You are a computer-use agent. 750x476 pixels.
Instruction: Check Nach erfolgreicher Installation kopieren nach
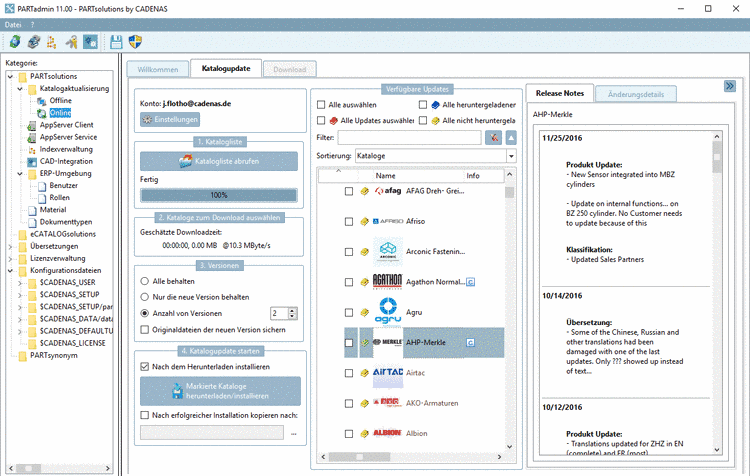[144, 415]
